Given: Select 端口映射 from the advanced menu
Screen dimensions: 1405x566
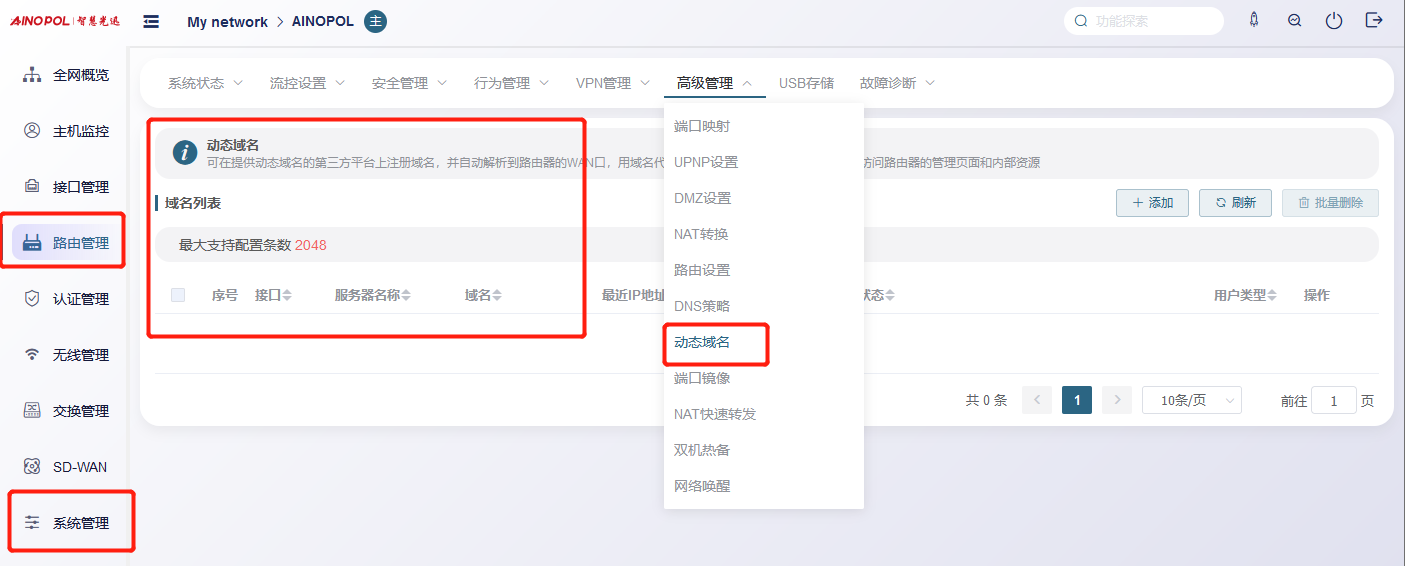Looking at the screenshot, I should click(x=702, y=126).
